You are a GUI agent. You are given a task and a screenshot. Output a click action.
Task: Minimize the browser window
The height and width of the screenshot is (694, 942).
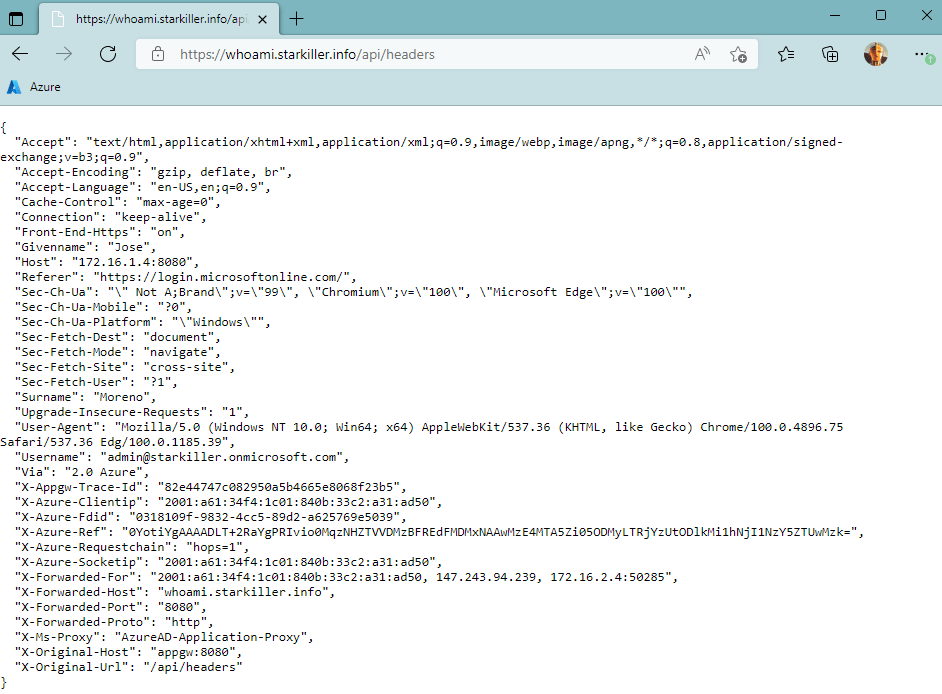click(834, 15)
